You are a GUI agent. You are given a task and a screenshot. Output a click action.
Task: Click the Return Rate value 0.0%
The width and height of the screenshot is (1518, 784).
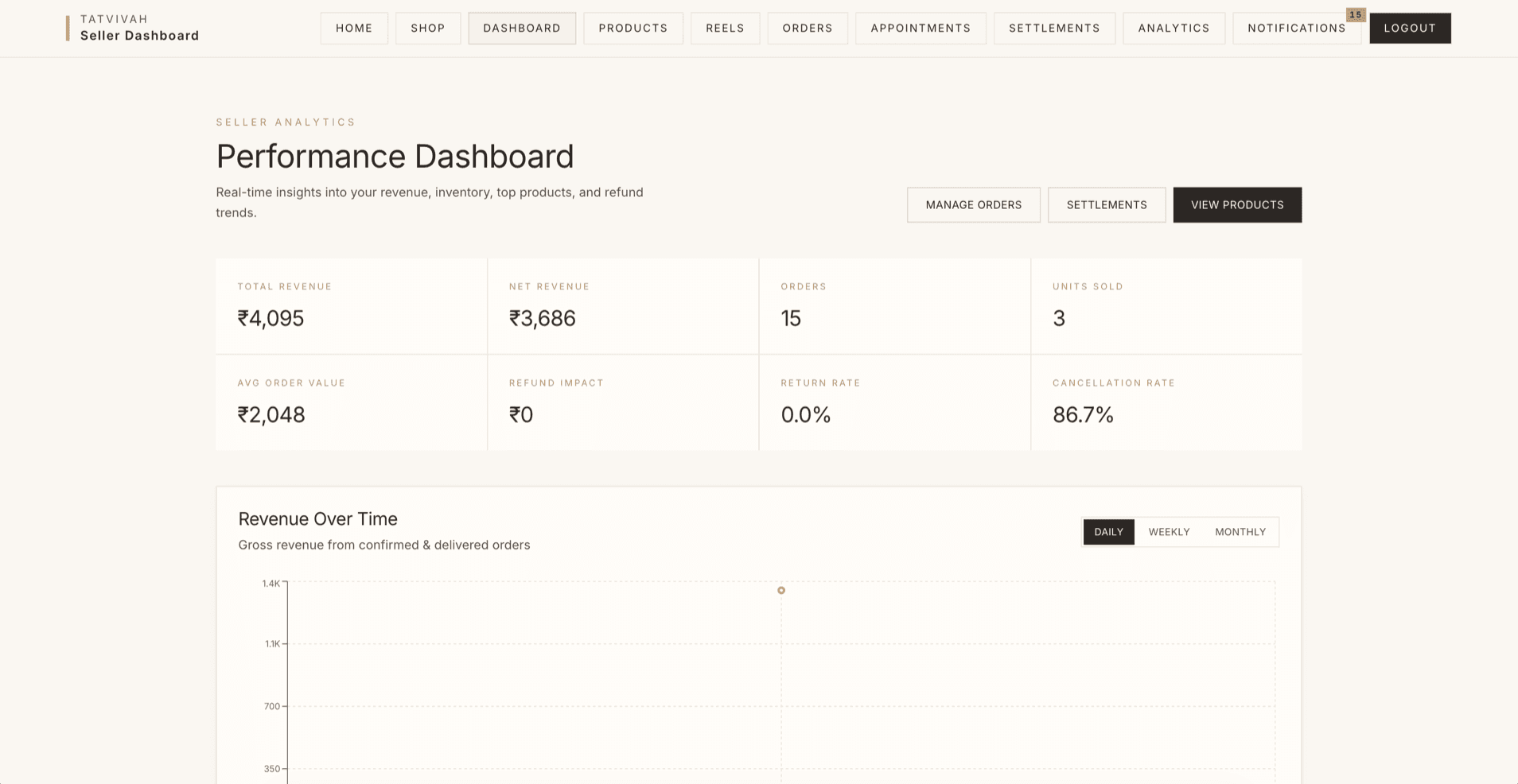pos(806,414)
